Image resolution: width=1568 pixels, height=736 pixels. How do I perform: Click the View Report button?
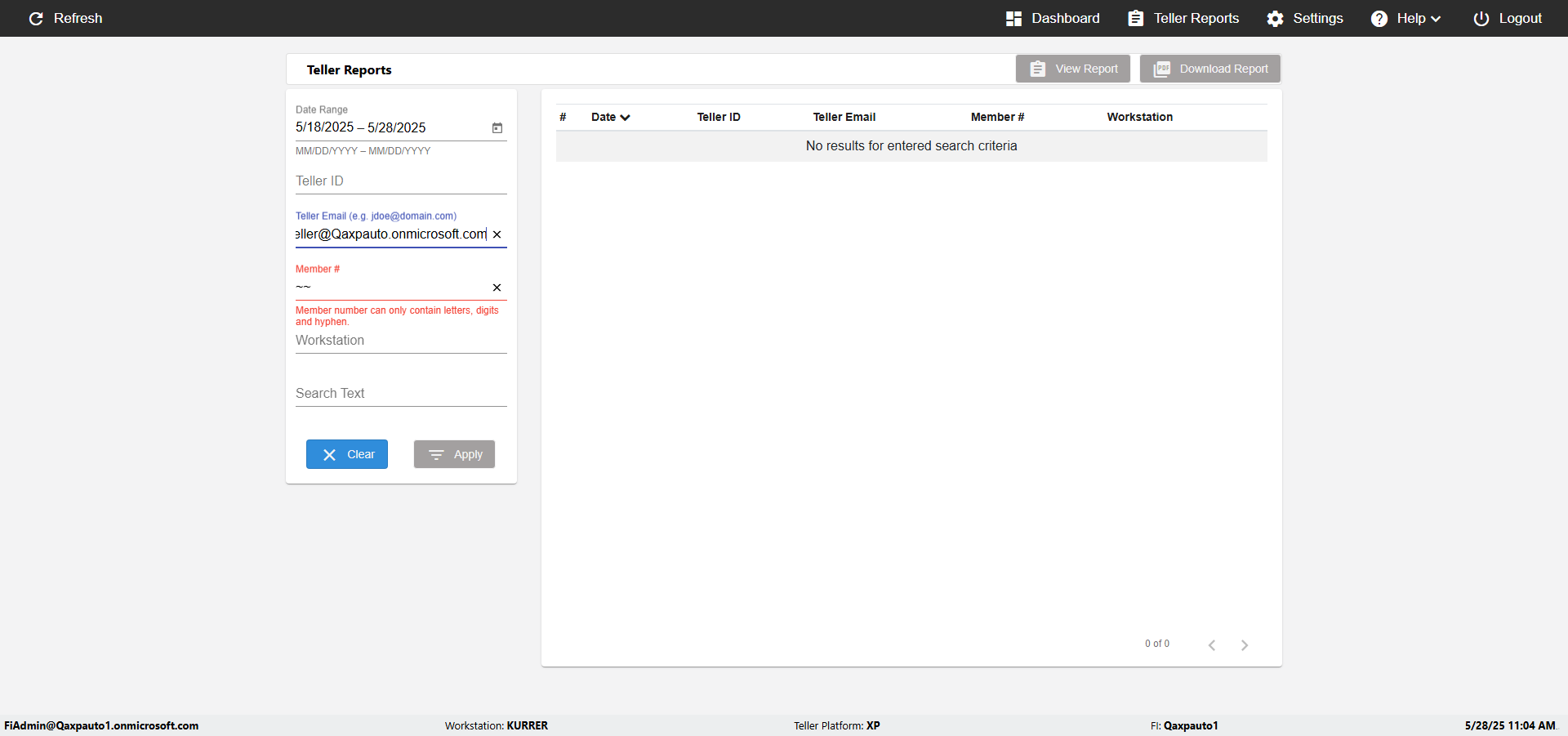(x=1073, y=69)
